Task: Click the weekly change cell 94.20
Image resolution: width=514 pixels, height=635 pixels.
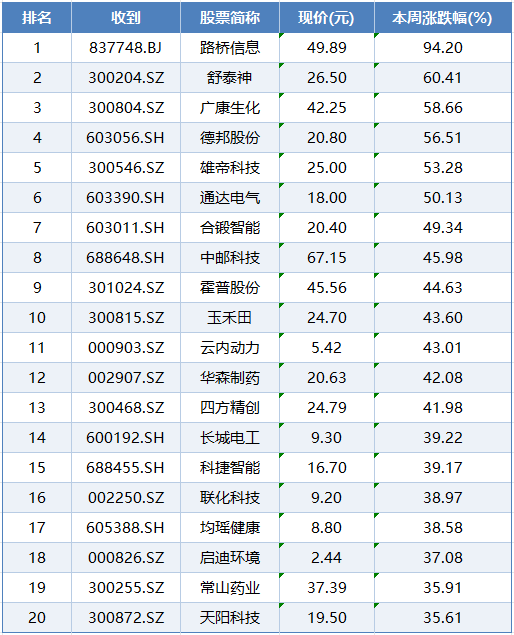Action: [x=443, y=48]
